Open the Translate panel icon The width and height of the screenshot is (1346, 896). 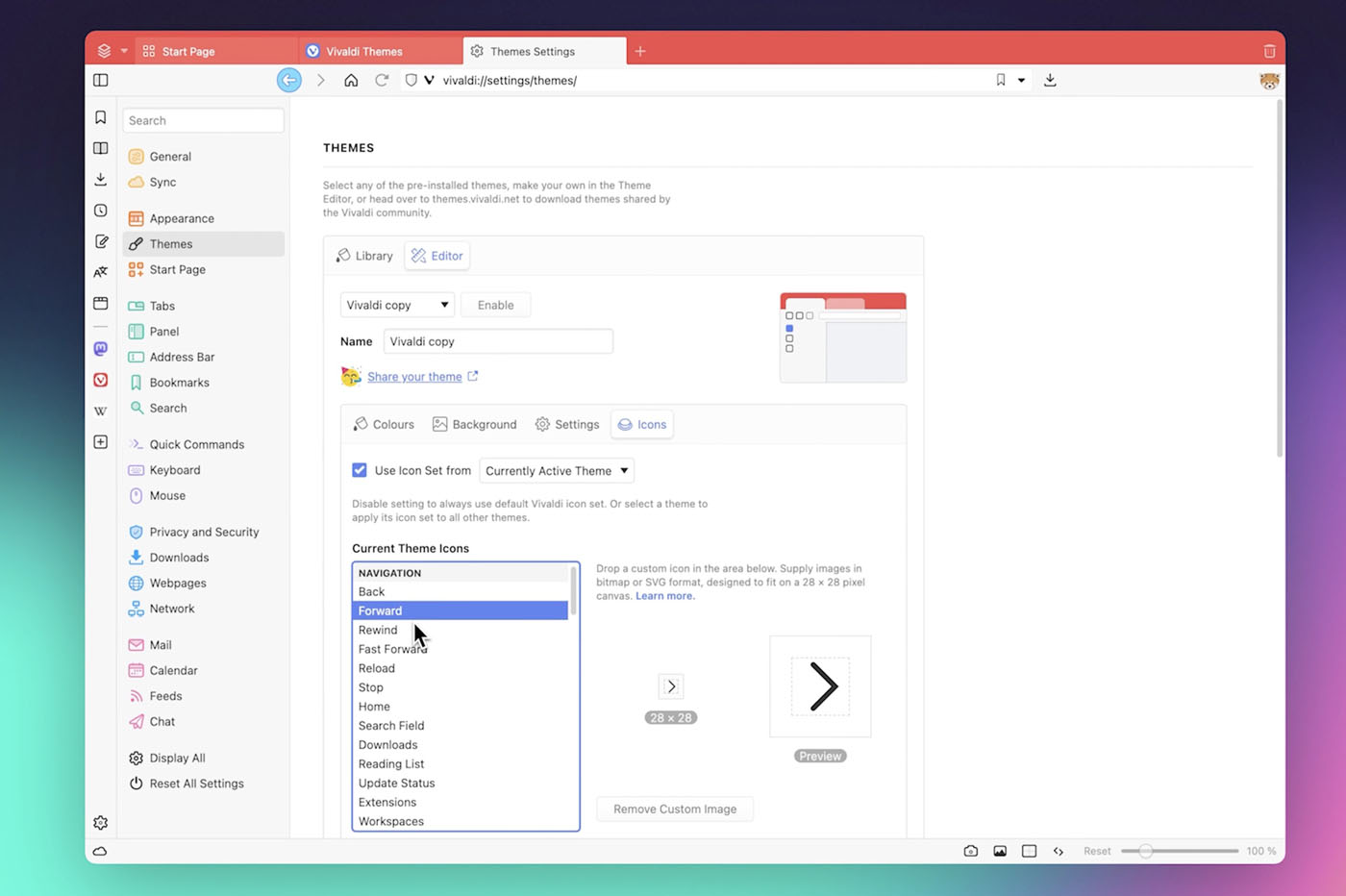click(x=101, y=272)
